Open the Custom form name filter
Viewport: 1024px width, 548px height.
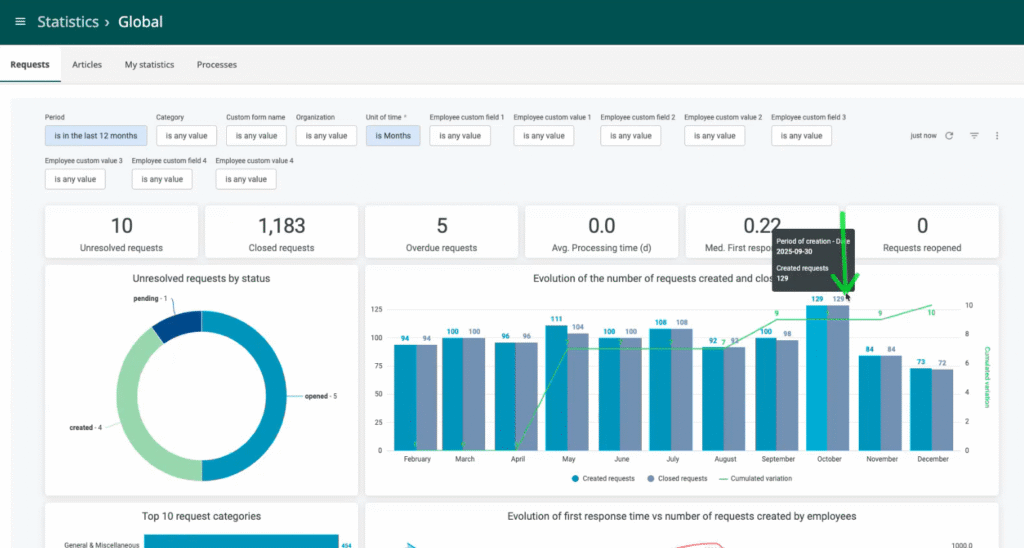click(x=256, y=136)
